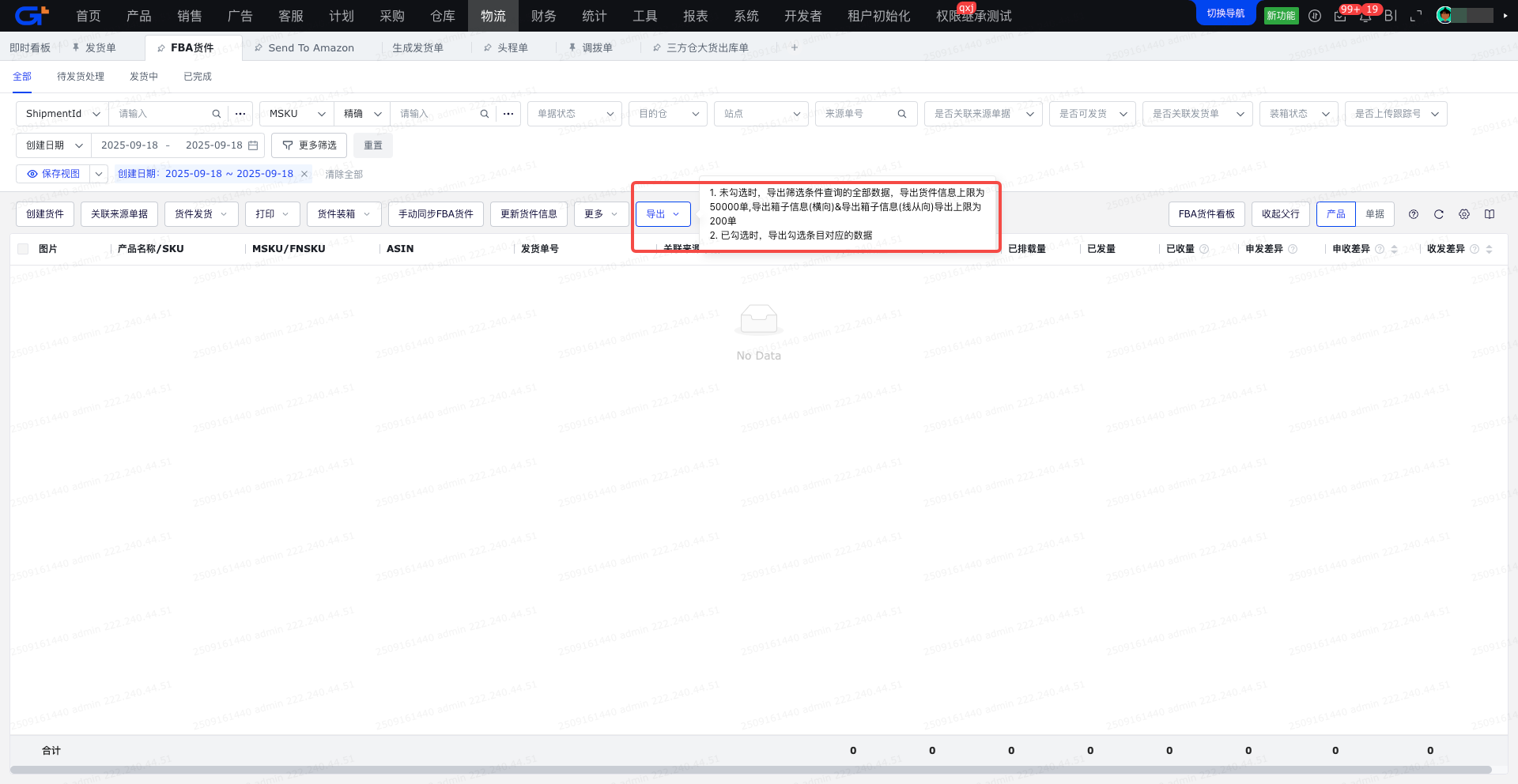Toggle fullscreen mode icon in top bar
Image resolution: width=1518 pixels, height=784 pixels.
tap(1416, 16)
